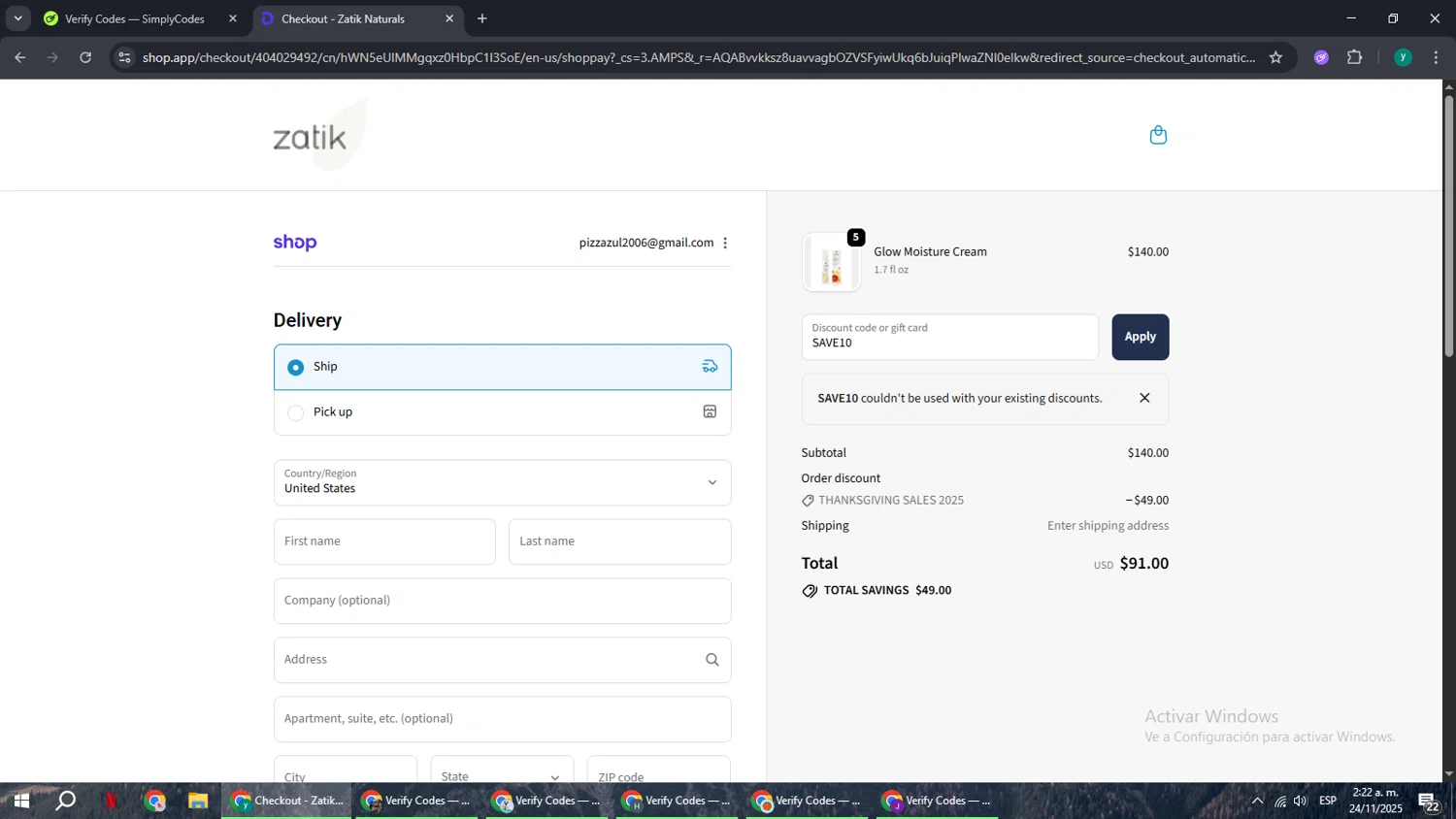Click the Pick up store icon
1456x819 pixels.
pyautogui.click(x=710, y=411)
